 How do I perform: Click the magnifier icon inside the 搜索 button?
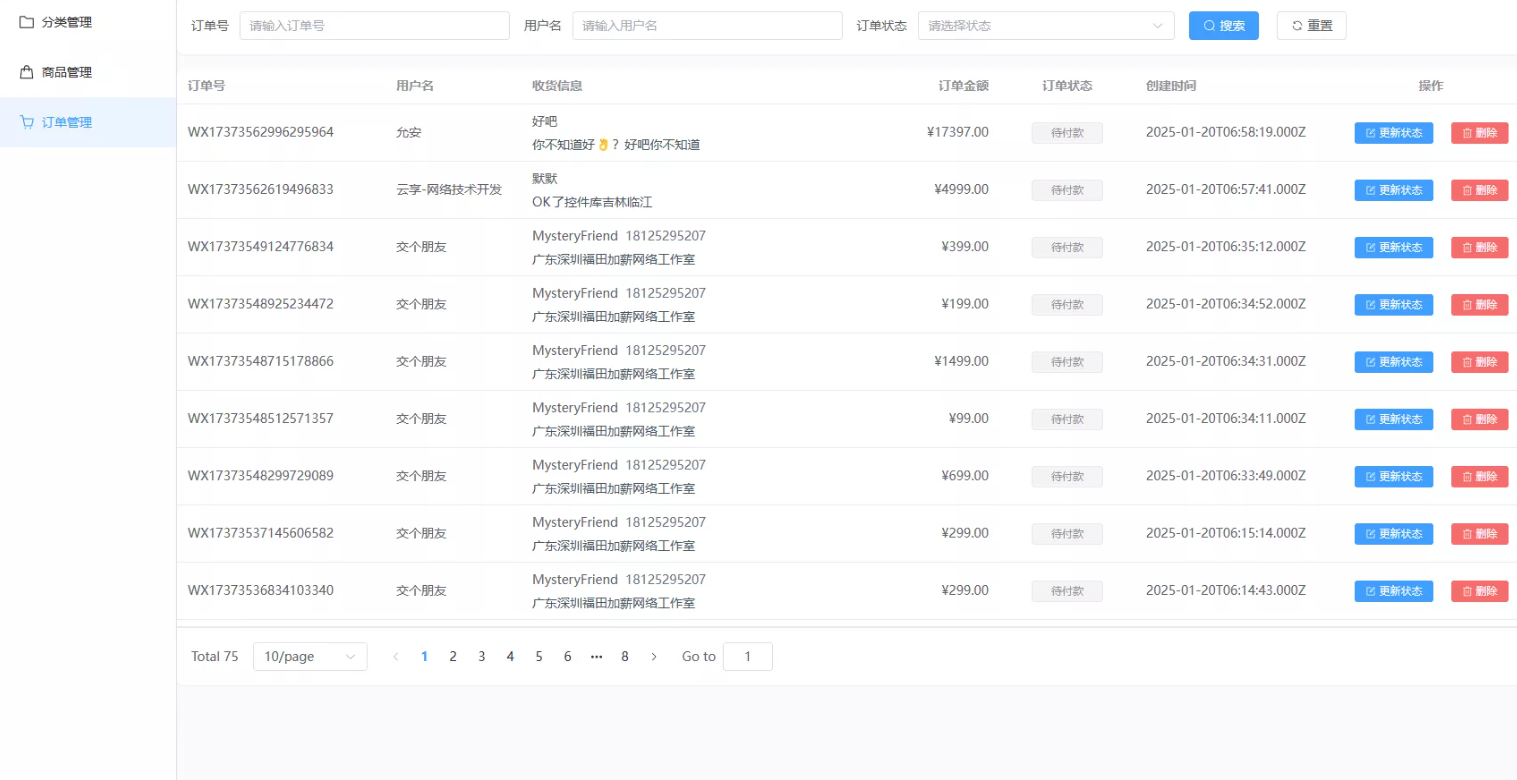pos(1207,25)
